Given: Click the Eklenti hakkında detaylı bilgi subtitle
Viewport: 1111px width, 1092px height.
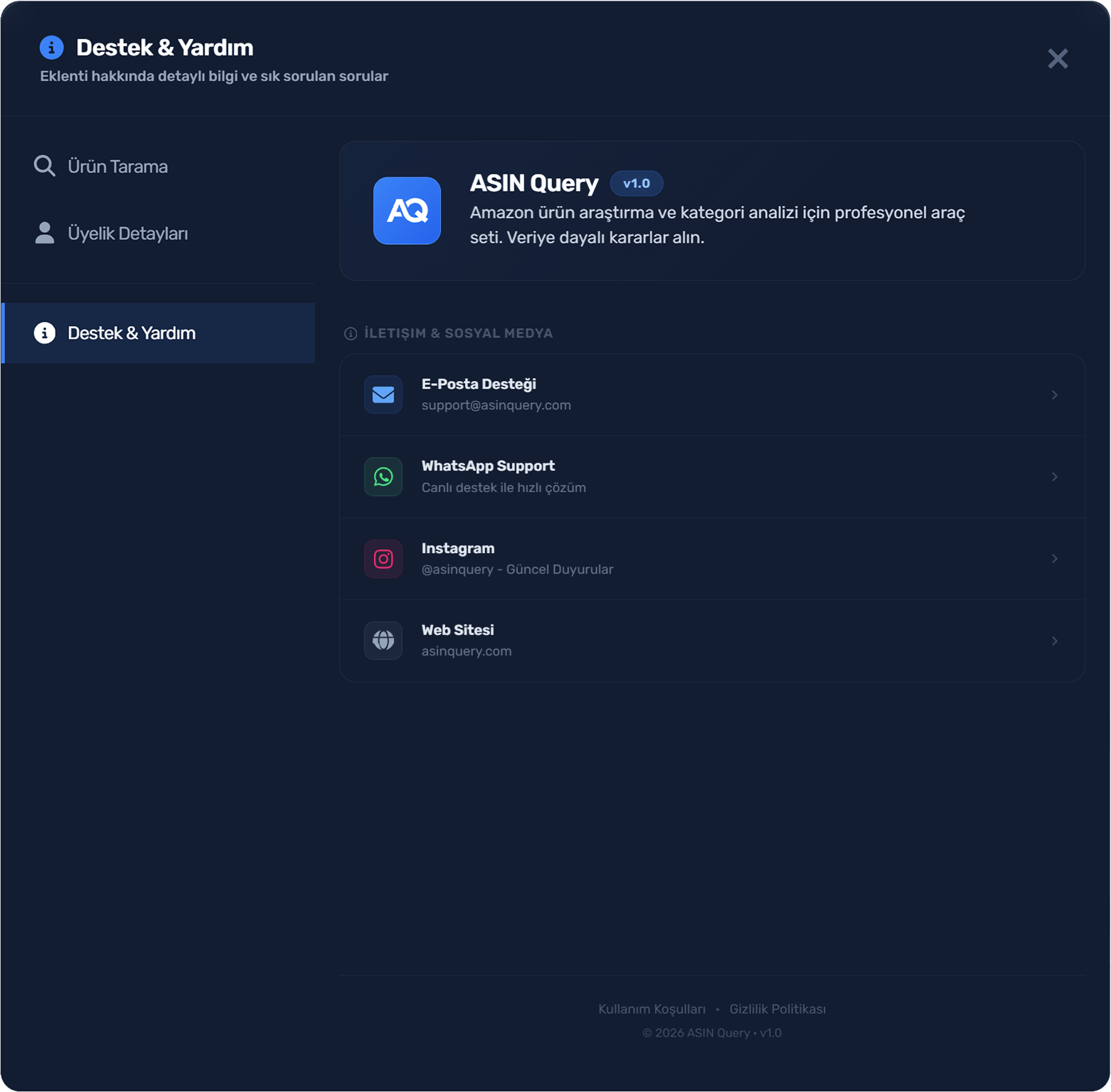Looking at the screenshot, I should click(214, 76).
